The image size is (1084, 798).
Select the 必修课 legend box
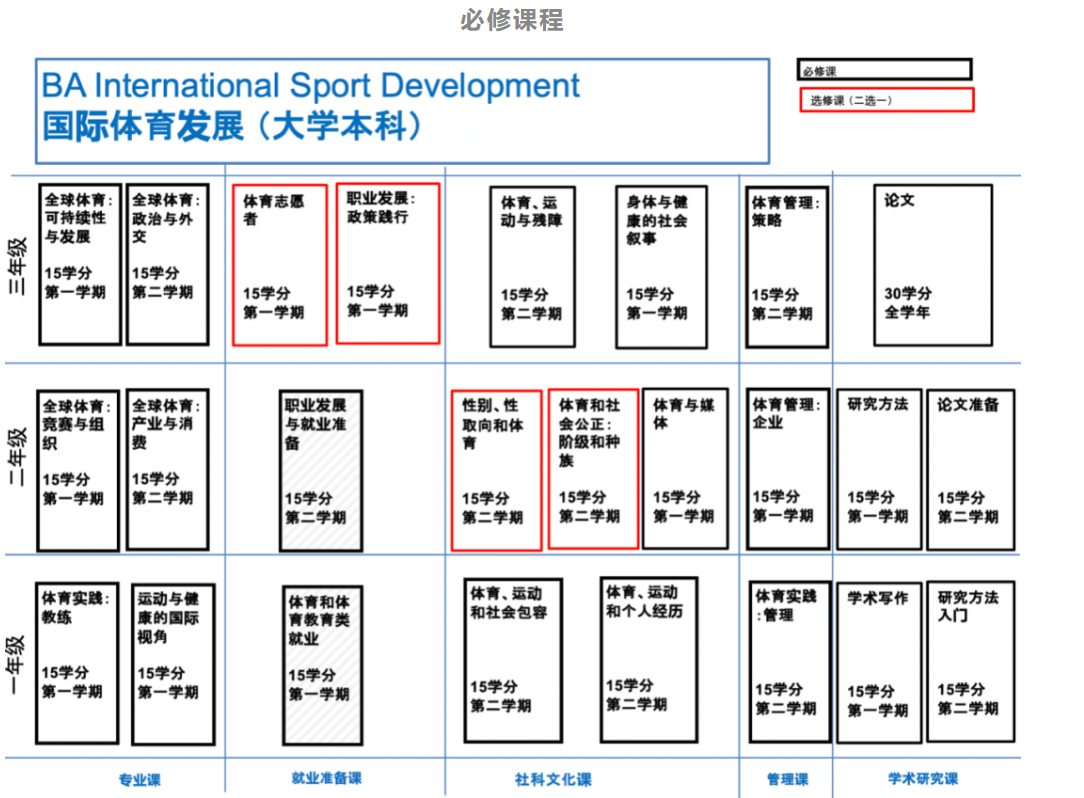885,71
